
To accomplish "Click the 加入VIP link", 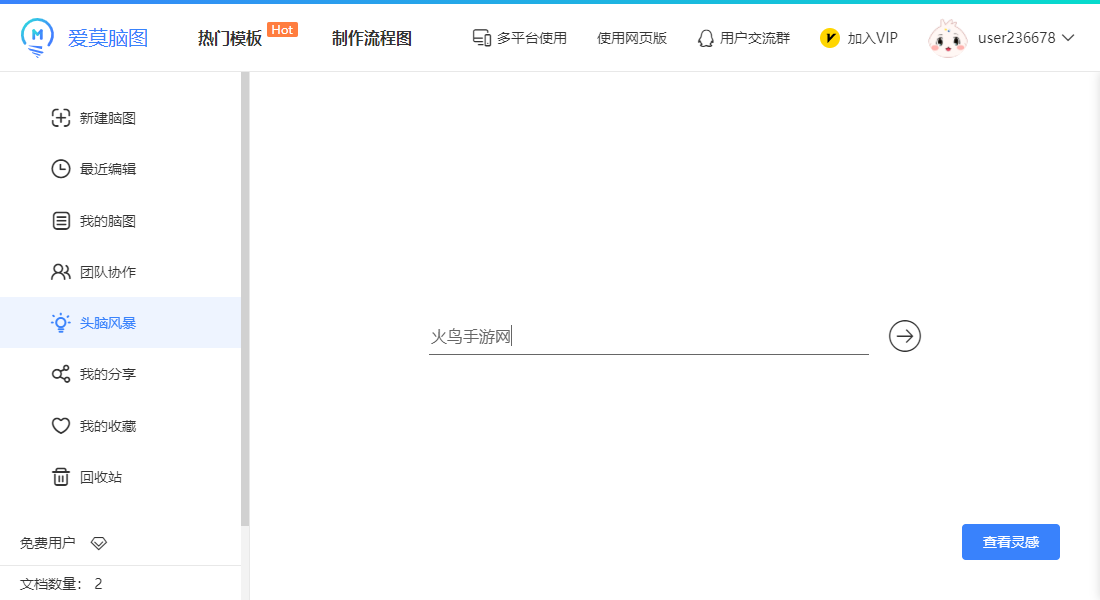I will (872, 38).
